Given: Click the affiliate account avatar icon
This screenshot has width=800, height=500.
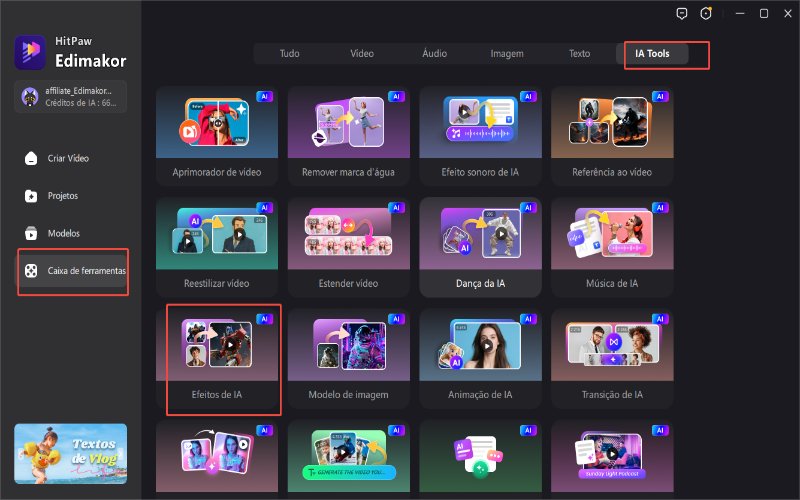Looking at the screenshot, I should click(30, 96).
